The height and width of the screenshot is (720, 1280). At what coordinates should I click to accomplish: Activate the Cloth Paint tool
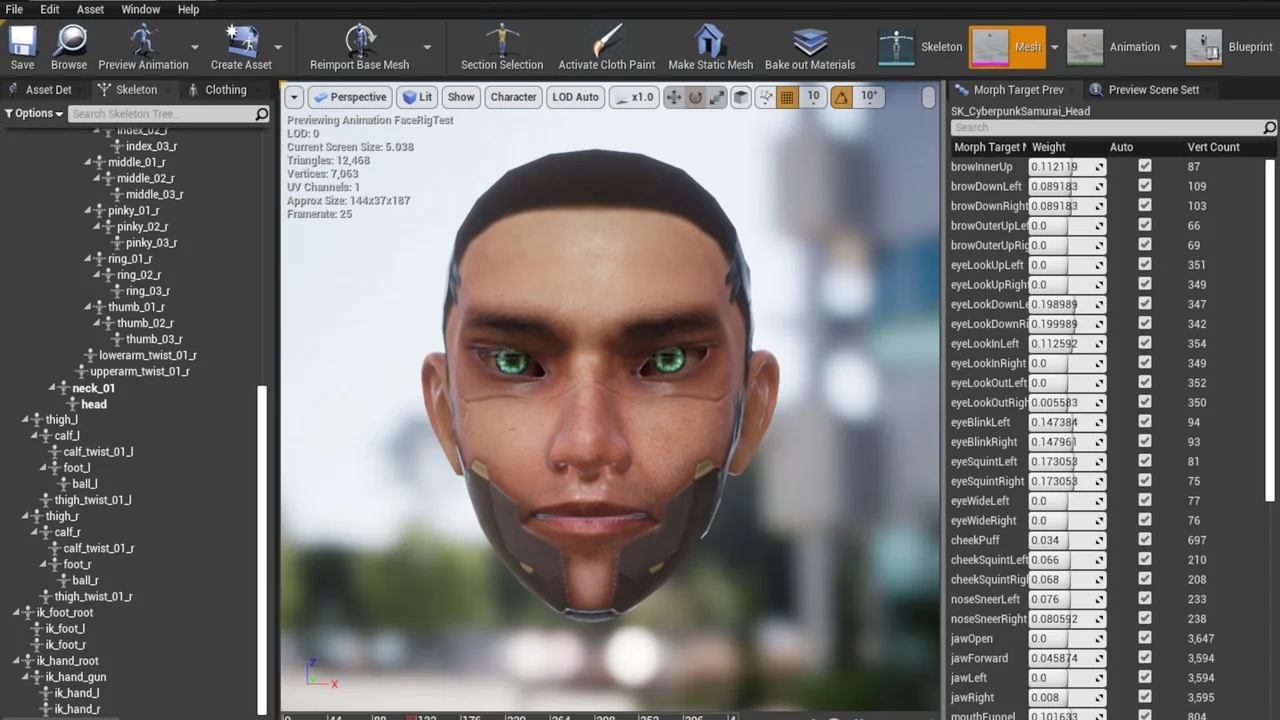pyautogui.click(x=606, y=46)
